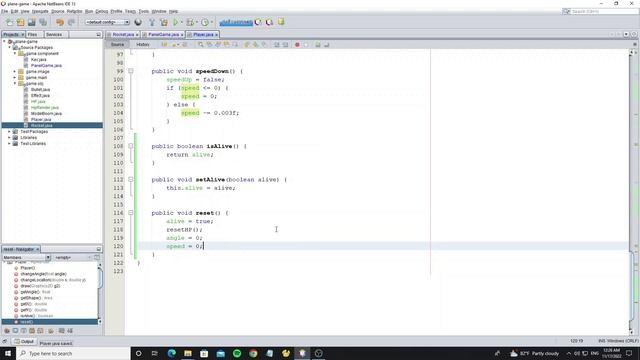This screenshot has height=360, width=640.
Task: Expand the Test Packages node
Action: click(10, 131)
